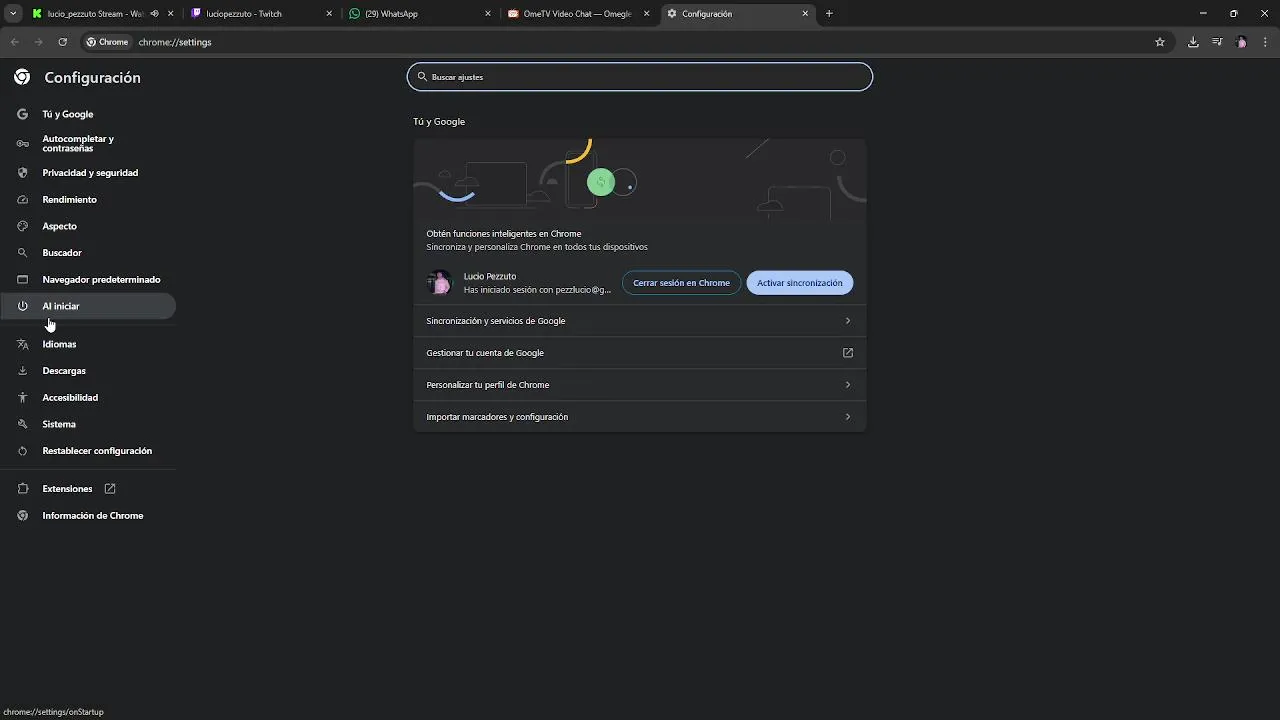Click the Aspecto palette icon
This screenshot has width=1280, height=720.
click(x=22, y=226)
